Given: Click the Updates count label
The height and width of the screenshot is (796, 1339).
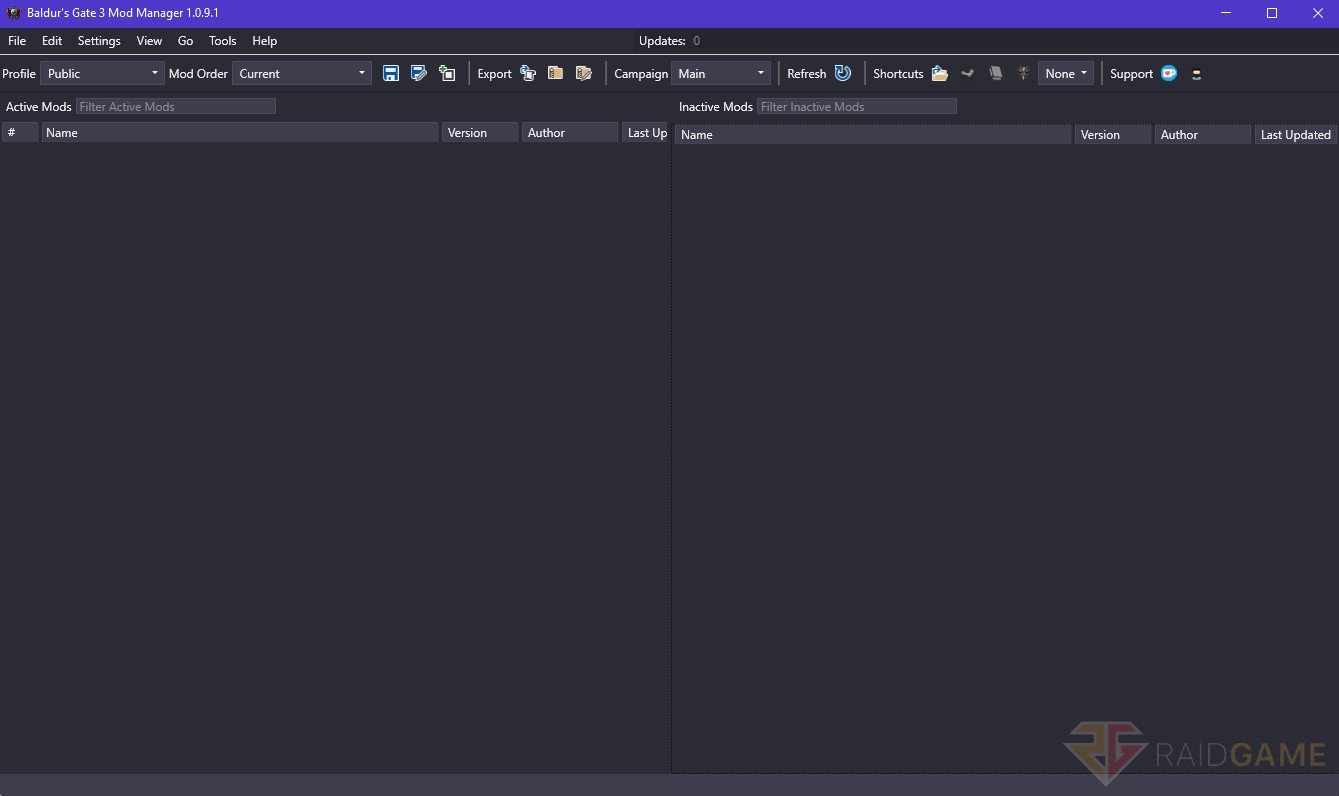Looking at the screenshot, I should click(x=670, y=41).
